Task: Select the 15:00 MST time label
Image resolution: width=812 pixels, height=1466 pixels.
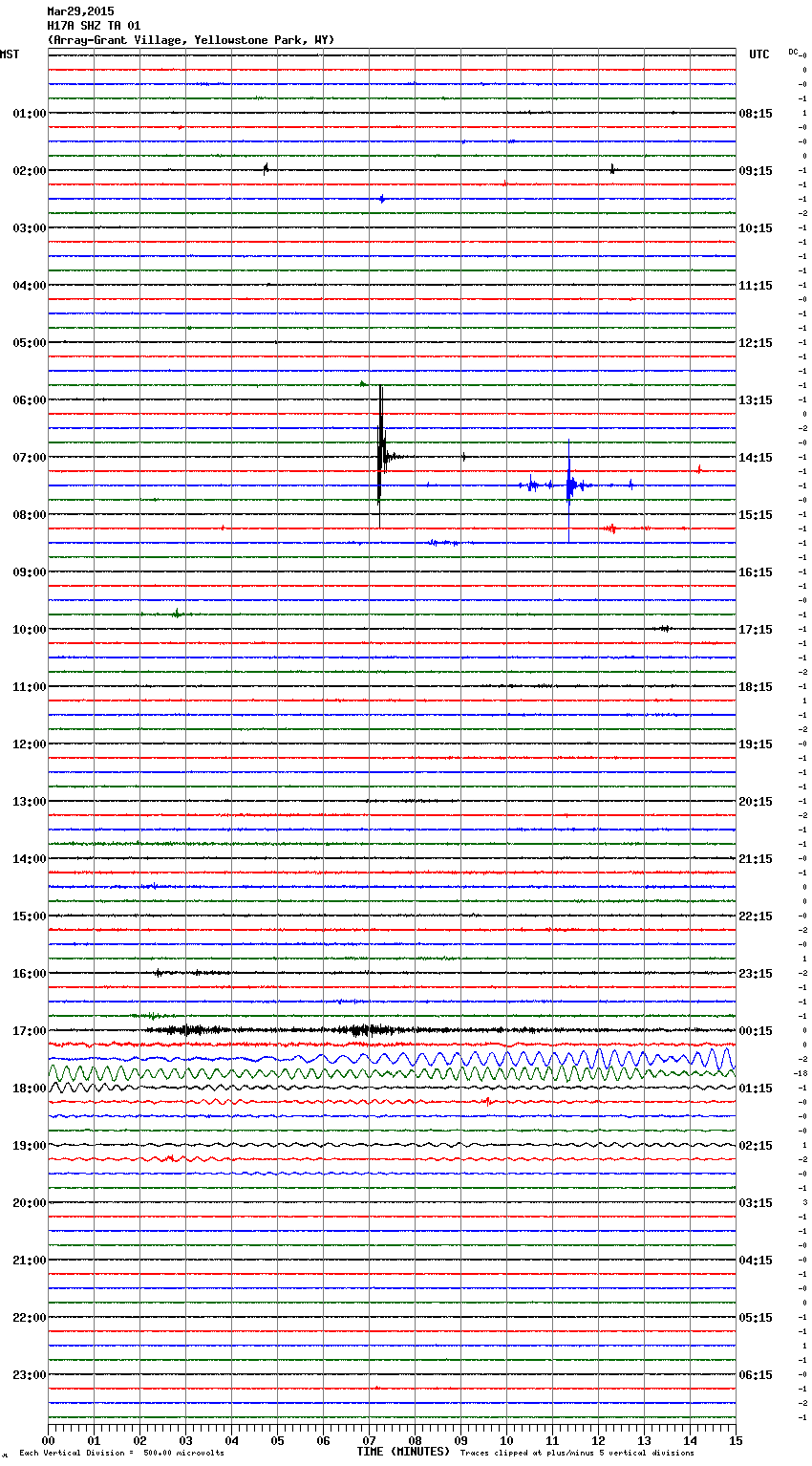Action: [x=29, y=916]
